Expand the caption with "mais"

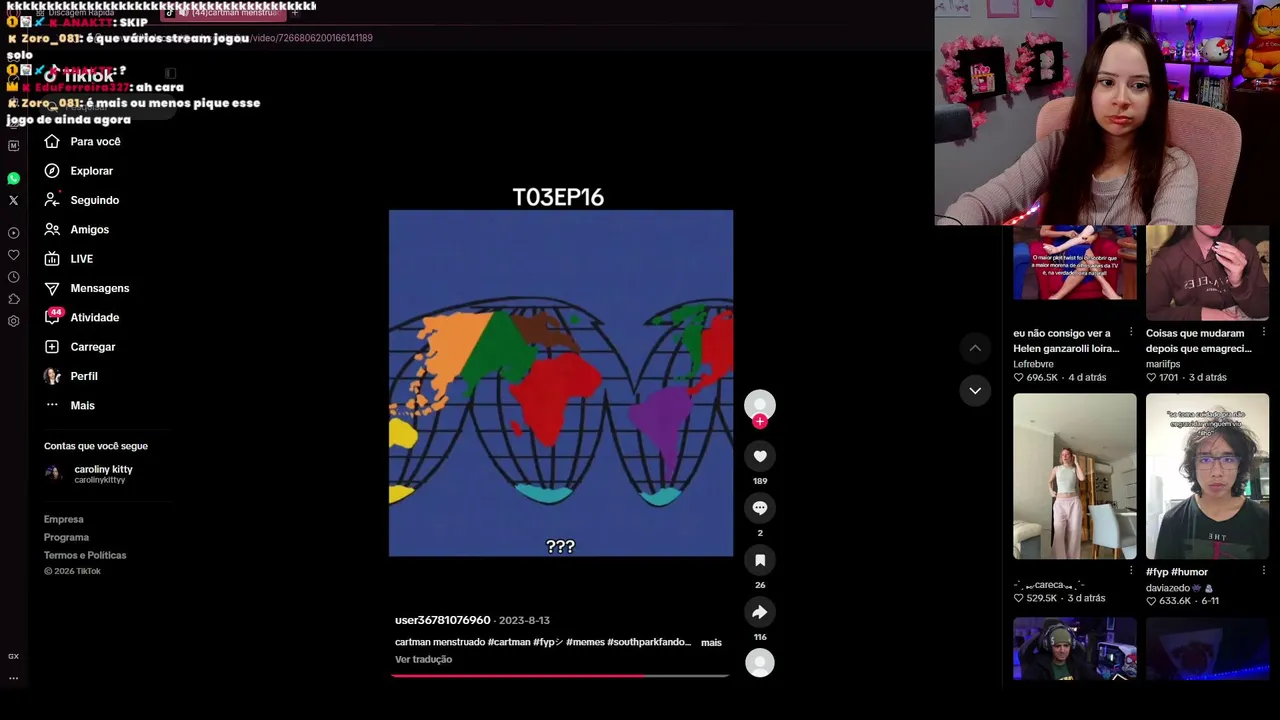pyautogui.click(x=711, y=642)
